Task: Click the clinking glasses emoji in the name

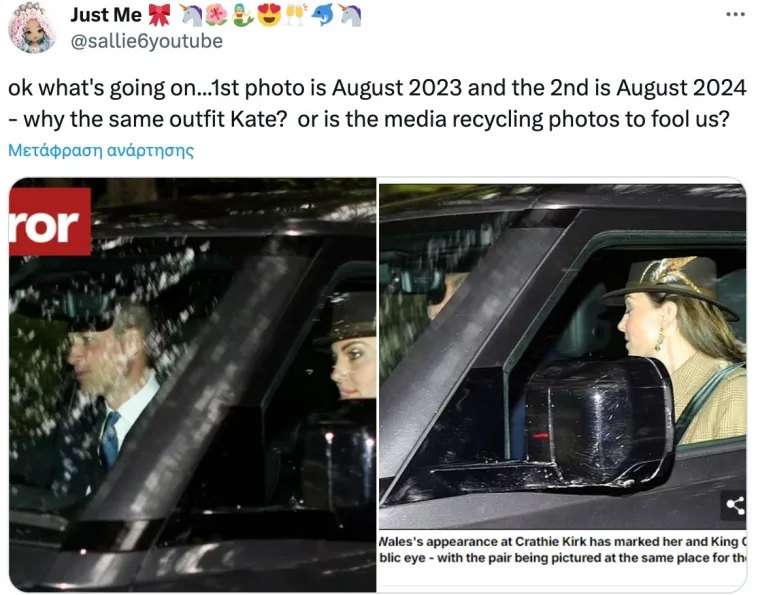Action: (x=296, y=16)
